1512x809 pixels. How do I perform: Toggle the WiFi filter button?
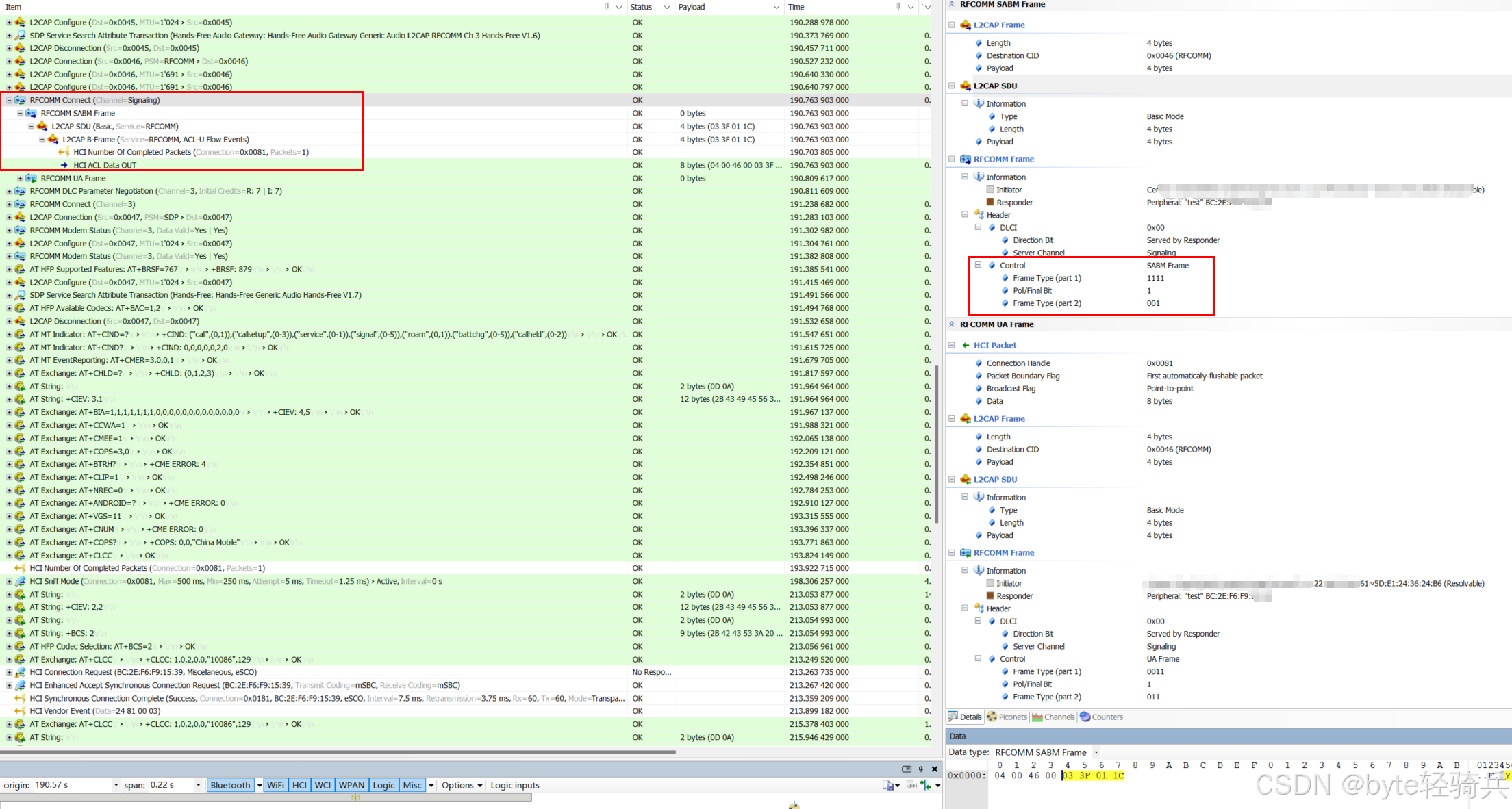pyautogui.click(x=275, y=785)
